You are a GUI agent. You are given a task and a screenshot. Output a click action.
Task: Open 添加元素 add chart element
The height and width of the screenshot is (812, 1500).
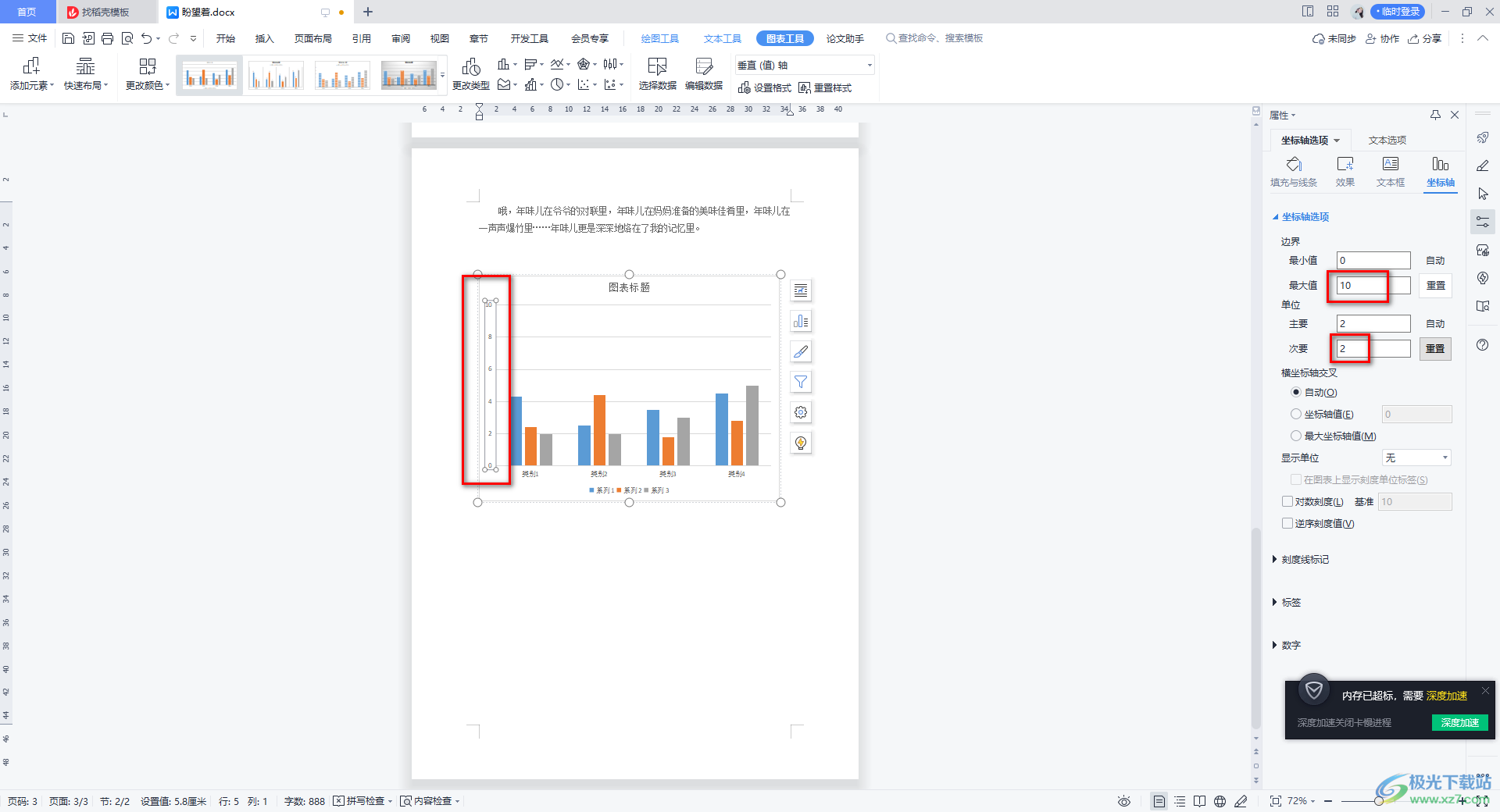click(32, 74)
